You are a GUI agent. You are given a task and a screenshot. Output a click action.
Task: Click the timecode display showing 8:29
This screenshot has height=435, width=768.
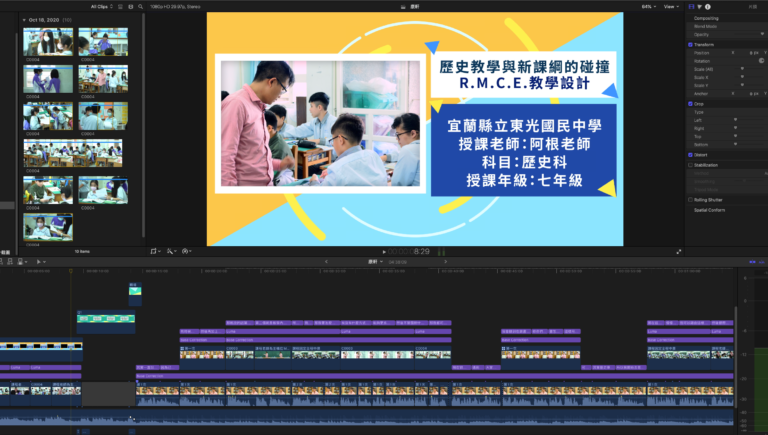pyautogui.click(x=420, y=251)
